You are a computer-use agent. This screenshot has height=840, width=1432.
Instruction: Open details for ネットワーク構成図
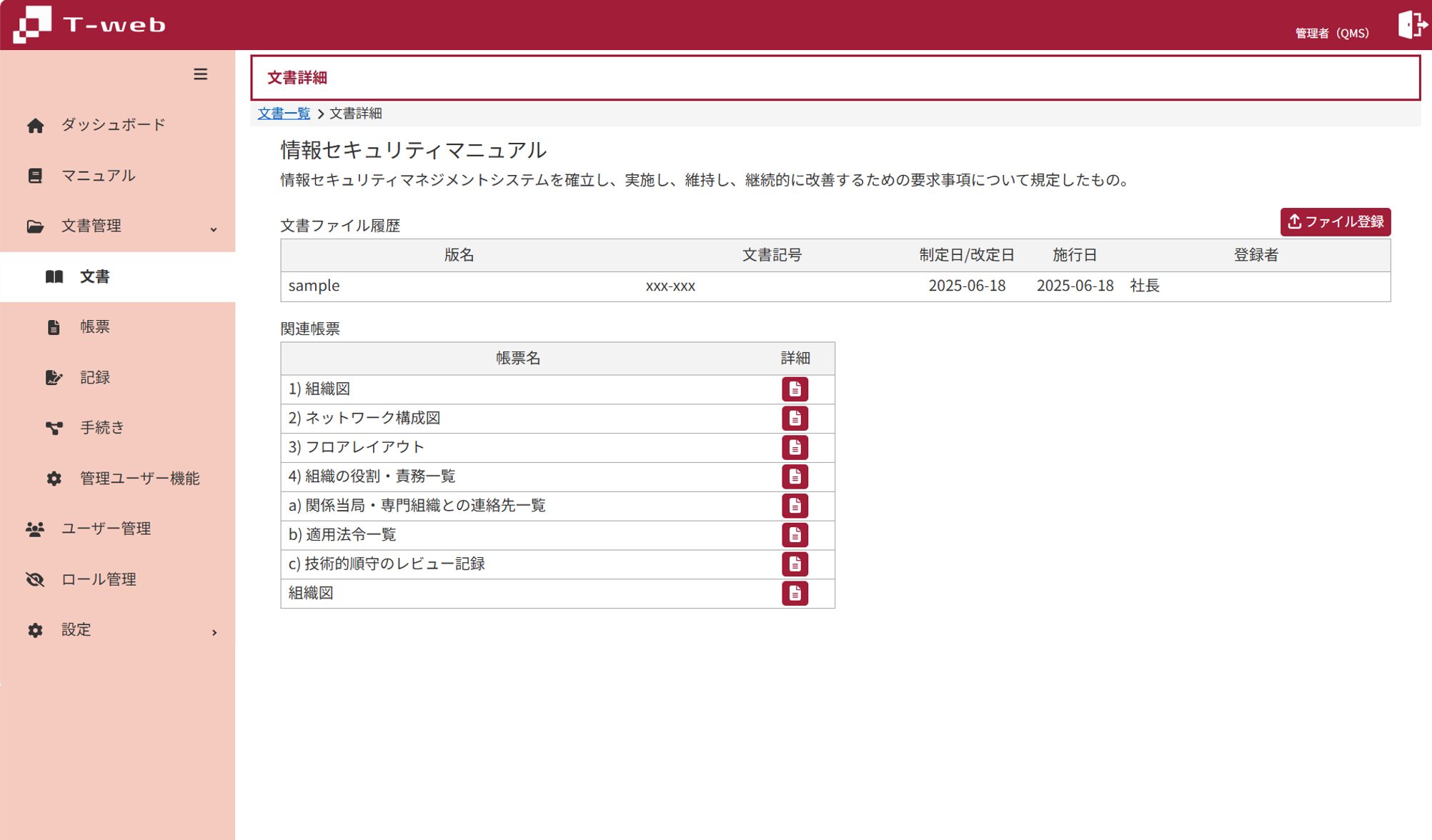click(x=795, y=418)
